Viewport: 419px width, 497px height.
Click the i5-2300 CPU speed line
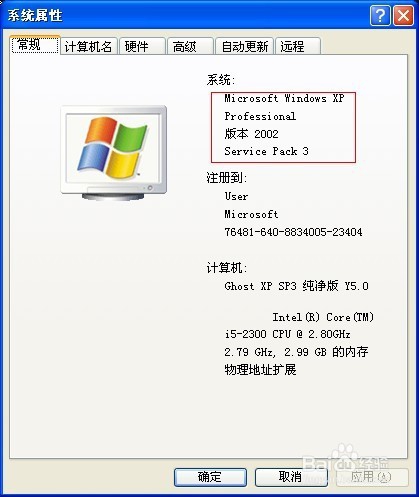coord(287,334)
